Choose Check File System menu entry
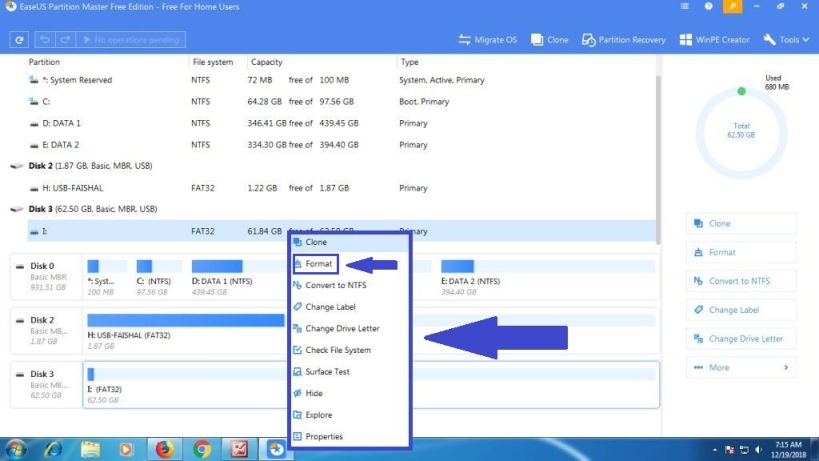 point(349,350)
